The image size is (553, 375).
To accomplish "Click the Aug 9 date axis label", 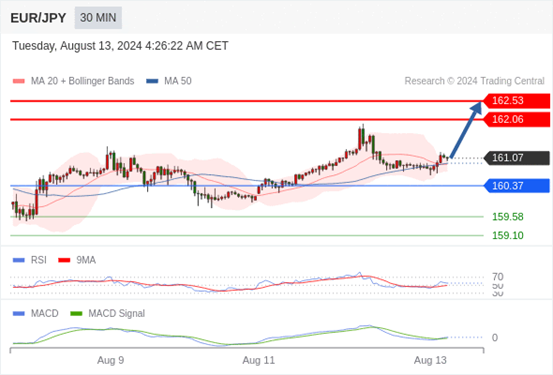I will pos(110,360).
